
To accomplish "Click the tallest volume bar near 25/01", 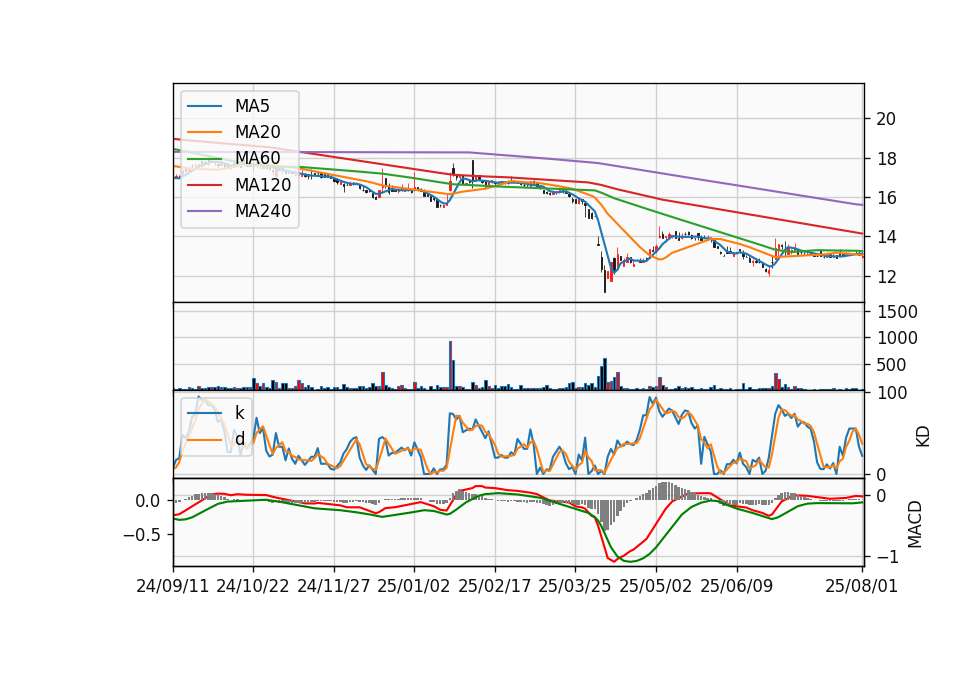I will point(451,366).
